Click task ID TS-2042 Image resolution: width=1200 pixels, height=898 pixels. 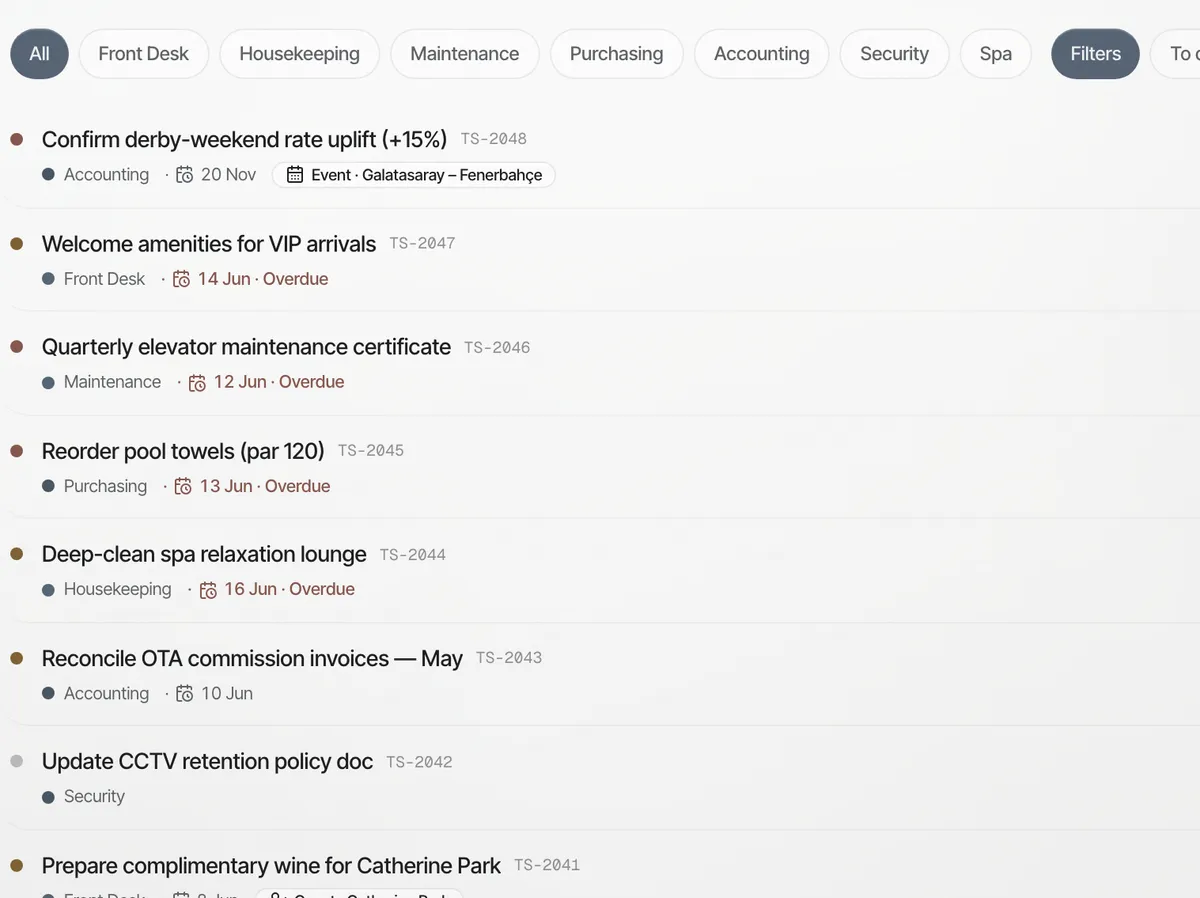[419, 762]
